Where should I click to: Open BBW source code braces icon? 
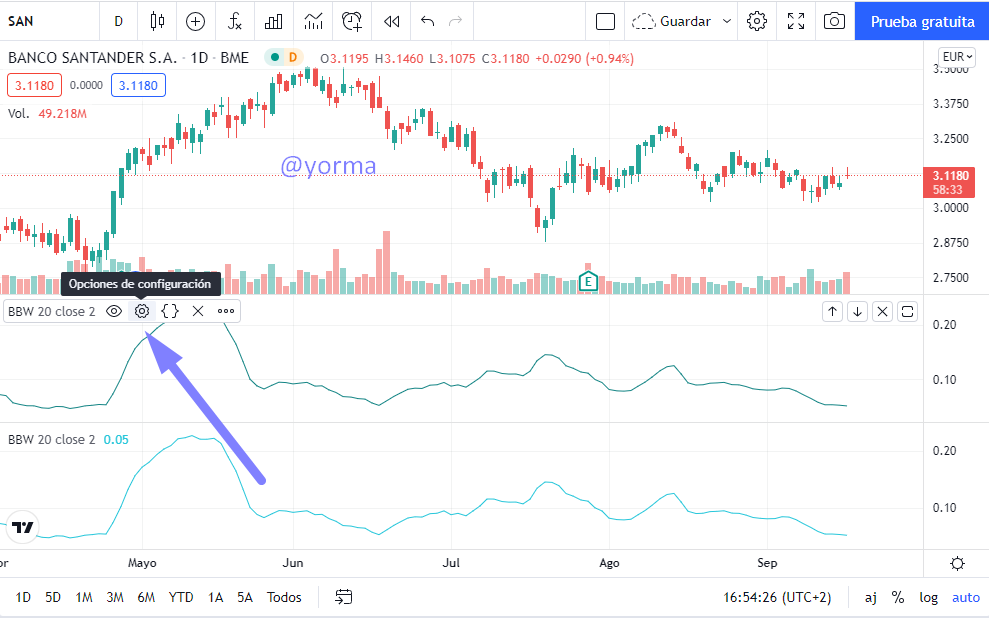[x=170, y=311]
